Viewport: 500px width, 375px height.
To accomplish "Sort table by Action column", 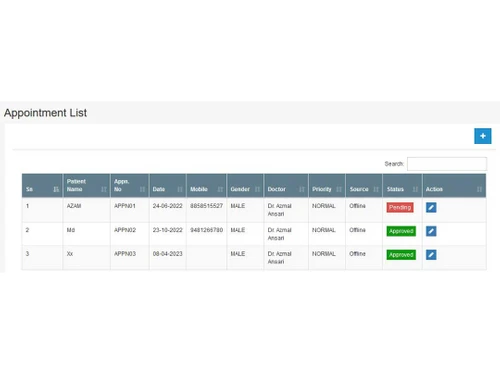I will click(454, 186).
